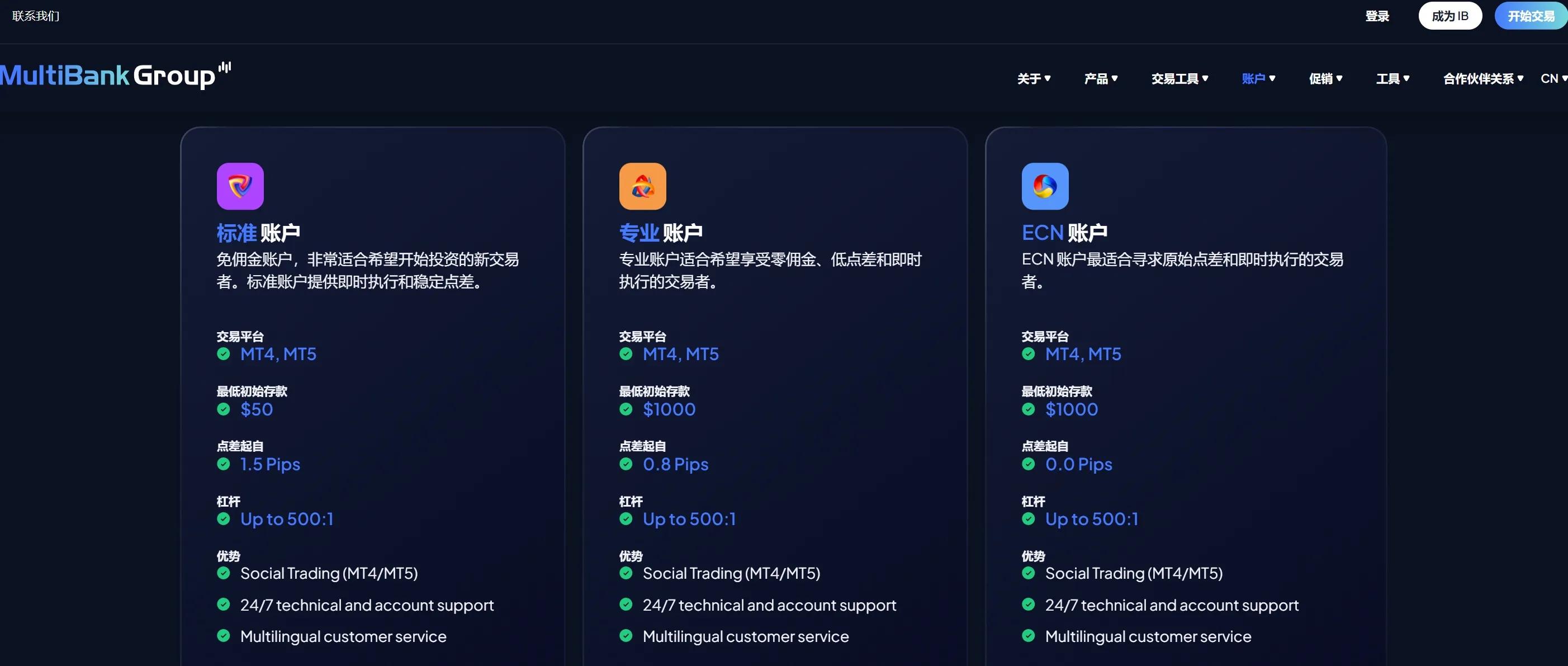Expand the 工具 menu
The width and height of the screenshot is (1568, 666).
tap(1392, 78)
